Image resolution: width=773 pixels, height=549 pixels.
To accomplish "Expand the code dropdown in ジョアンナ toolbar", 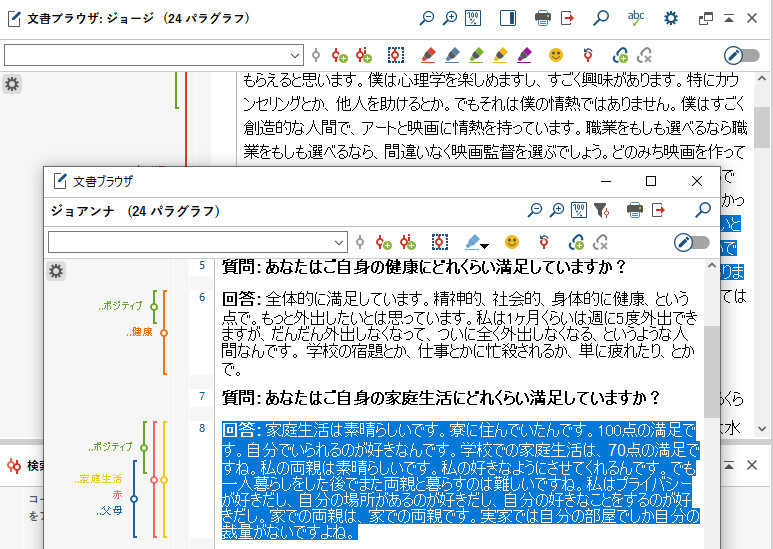I will pos(339,242).
